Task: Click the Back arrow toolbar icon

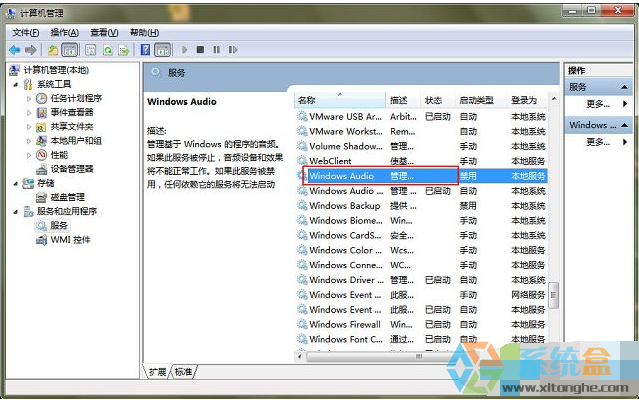Action: click(x=15, y=50)
